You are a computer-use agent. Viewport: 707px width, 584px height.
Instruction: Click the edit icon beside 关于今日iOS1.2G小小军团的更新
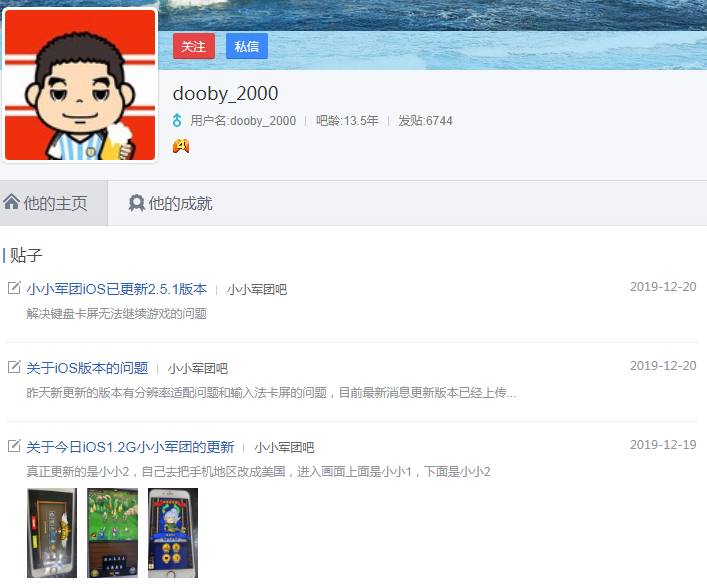pyautogui.click(x=14, y=446)
